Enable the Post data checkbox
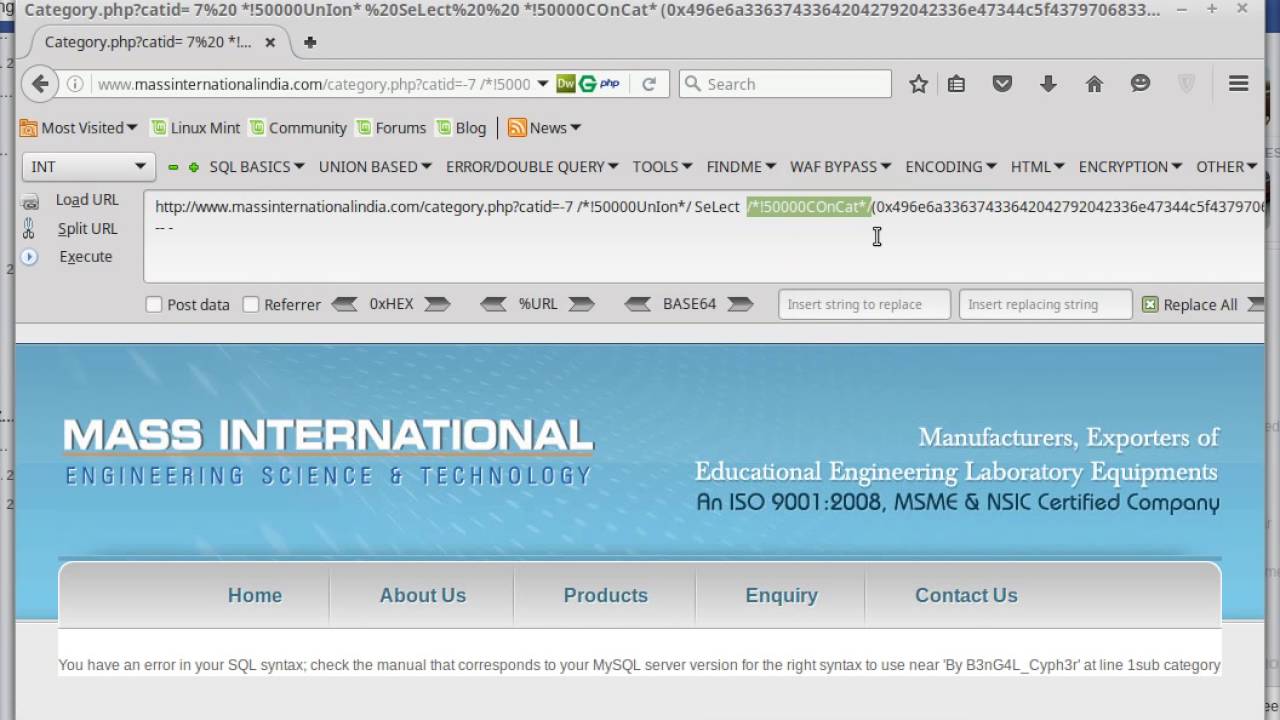The height and width of the screenshot is (720, 1280). 154,304
